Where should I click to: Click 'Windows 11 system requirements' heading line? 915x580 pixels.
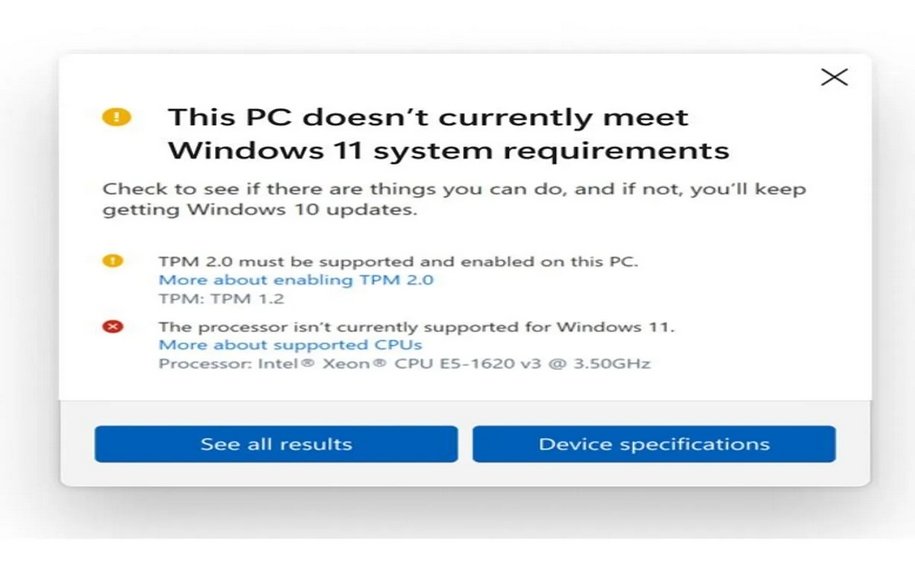[449, 151]
